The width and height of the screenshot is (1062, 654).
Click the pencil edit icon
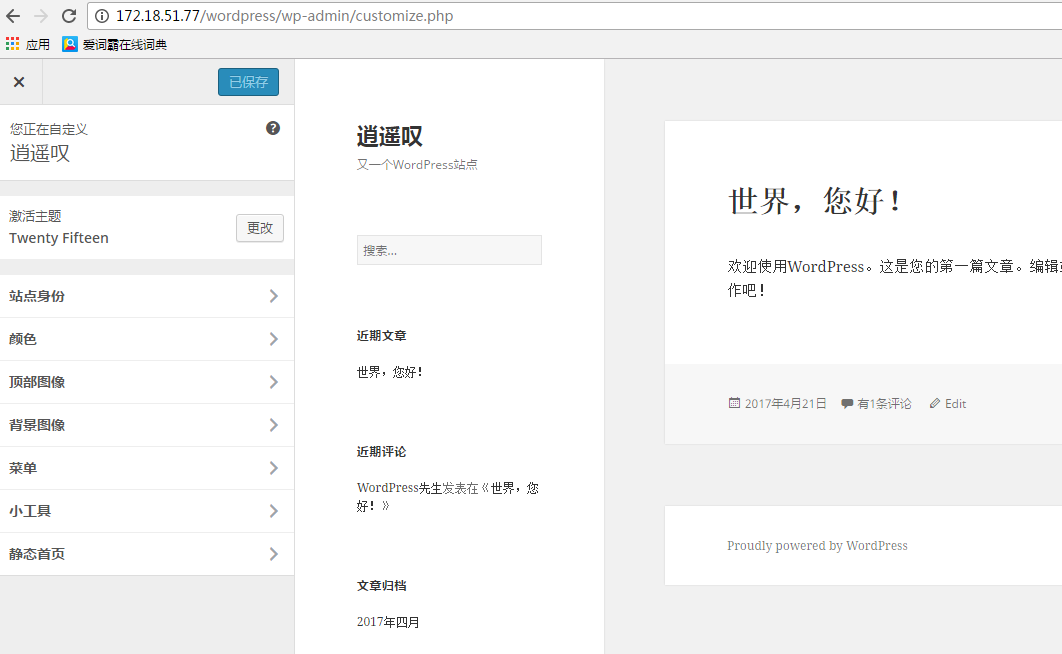coord(935,403)
